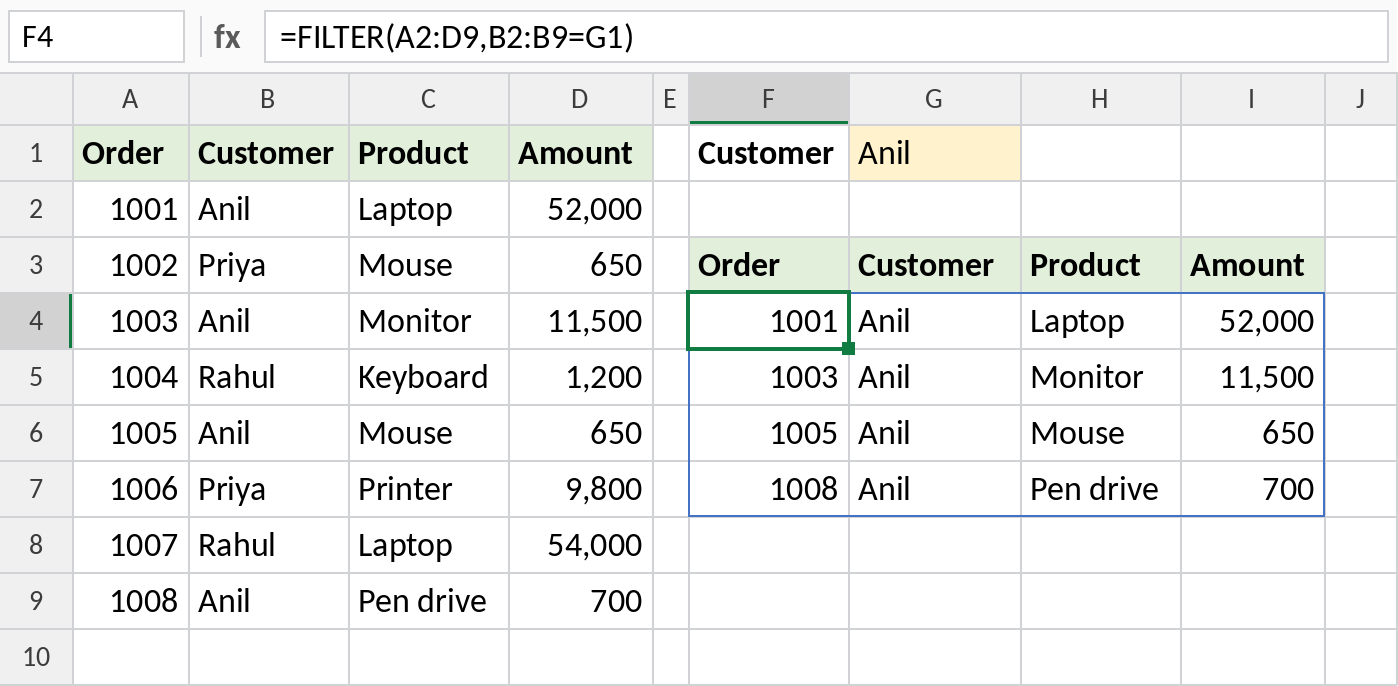Viewport: 1398px width, 686px height.
Task: Click the "Amount" header cell in D1
Action: [581, 153]
